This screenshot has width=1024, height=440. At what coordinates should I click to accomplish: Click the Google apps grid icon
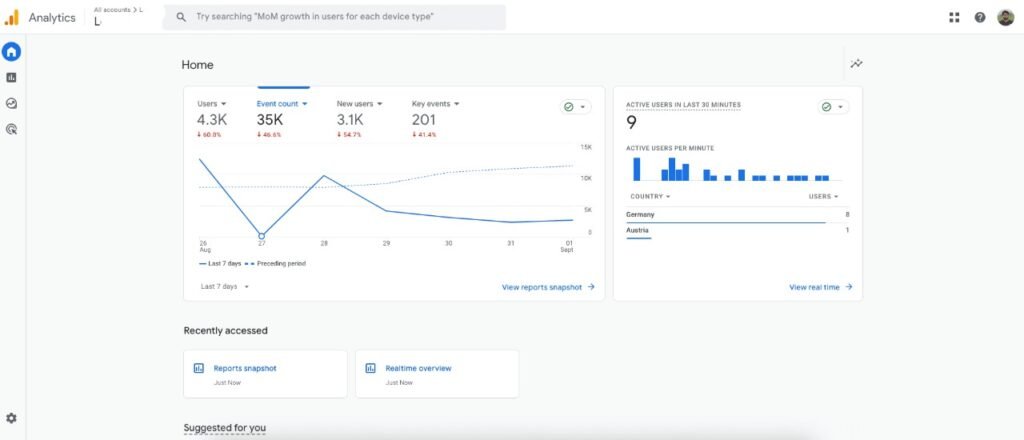954,17
